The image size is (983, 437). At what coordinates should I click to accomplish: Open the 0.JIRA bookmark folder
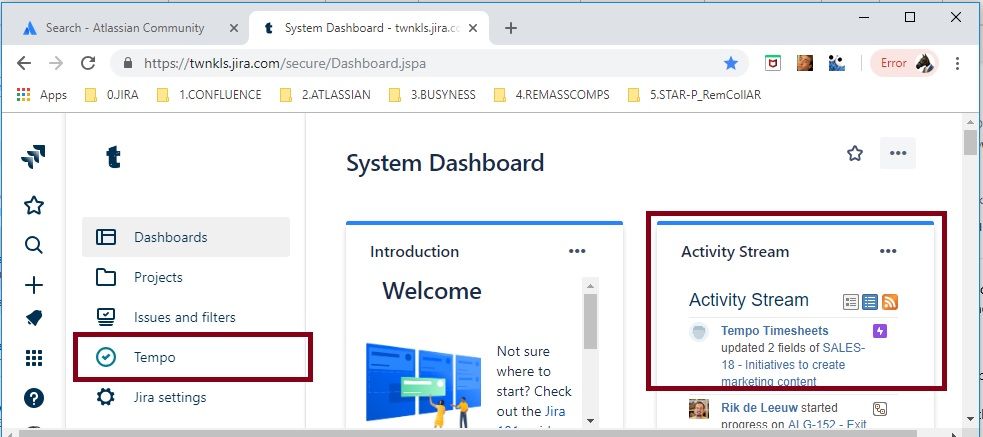[x=112, y=95]
